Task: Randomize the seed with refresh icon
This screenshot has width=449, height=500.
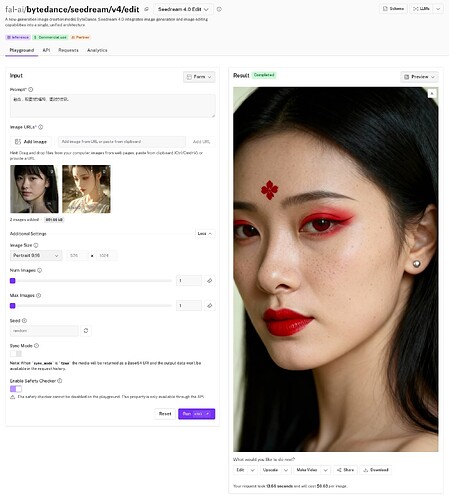Action: tap(86, 331)
